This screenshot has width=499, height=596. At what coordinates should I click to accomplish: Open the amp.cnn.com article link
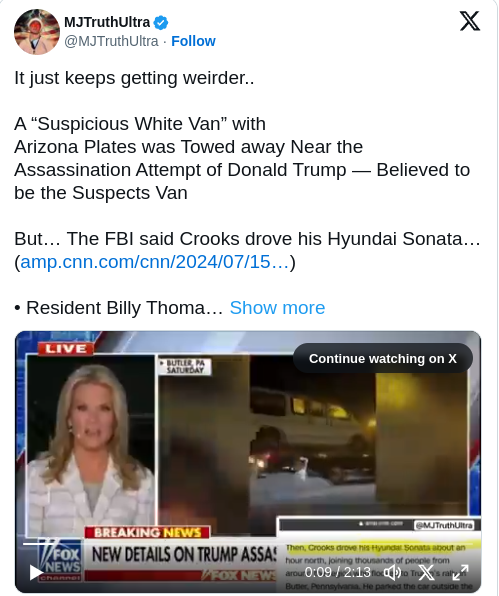[155, 262]
